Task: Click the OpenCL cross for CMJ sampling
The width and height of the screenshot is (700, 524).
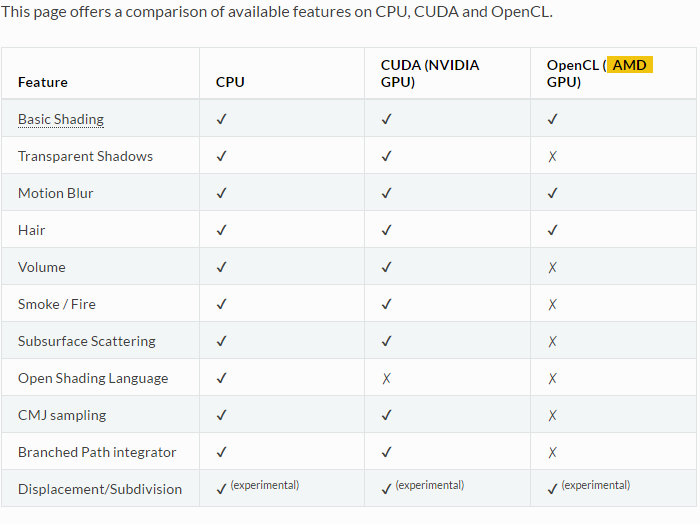Action: [552, 416]
